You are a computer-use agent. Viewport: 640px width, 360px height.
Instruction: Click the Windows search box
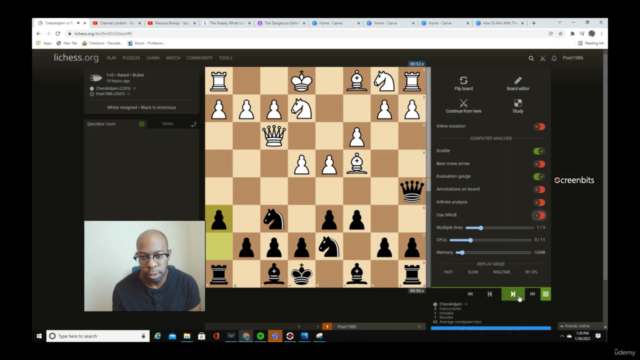pyautogui.click(x=98, y=336)
